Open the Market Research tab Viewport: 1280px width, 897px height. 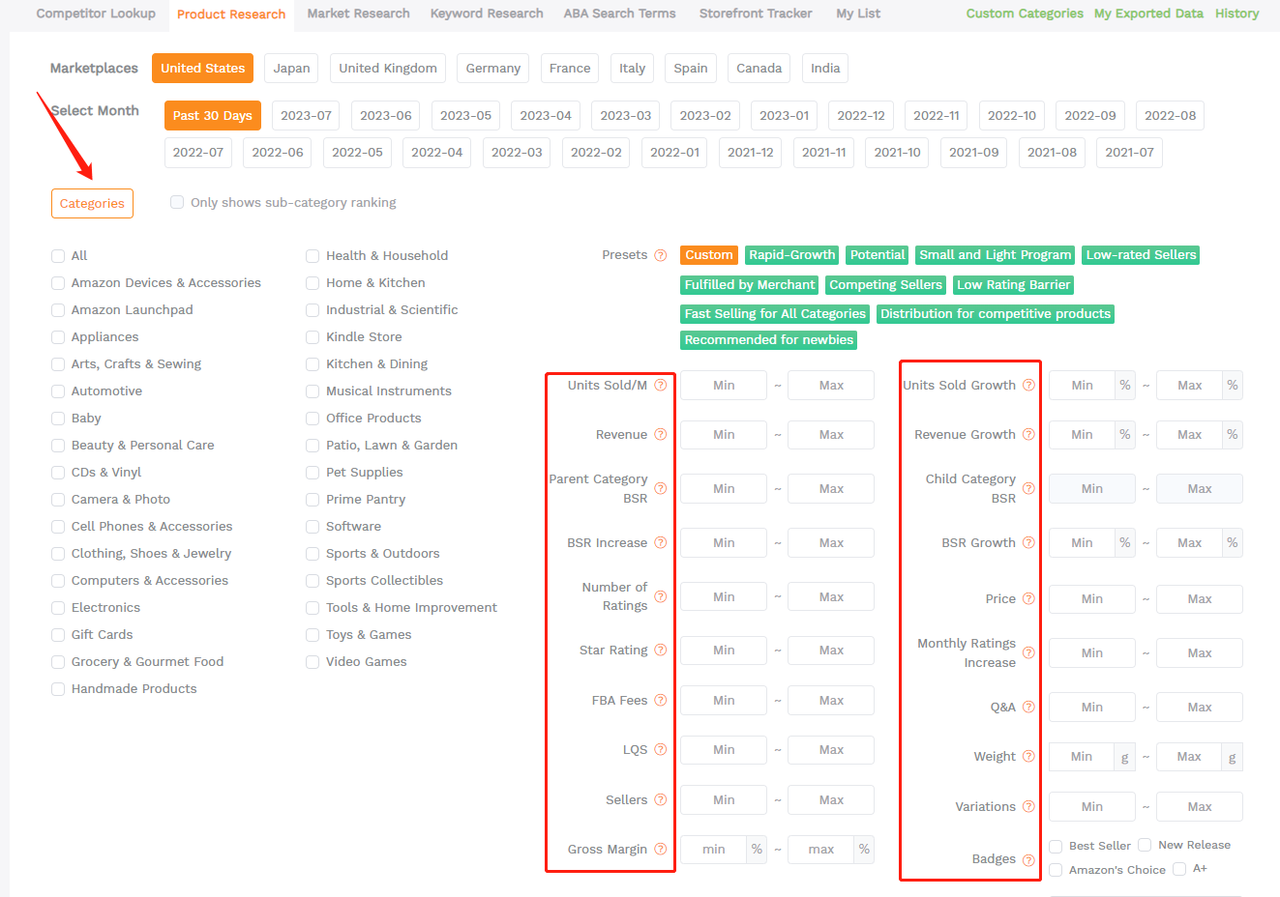[x=358, y=13]
